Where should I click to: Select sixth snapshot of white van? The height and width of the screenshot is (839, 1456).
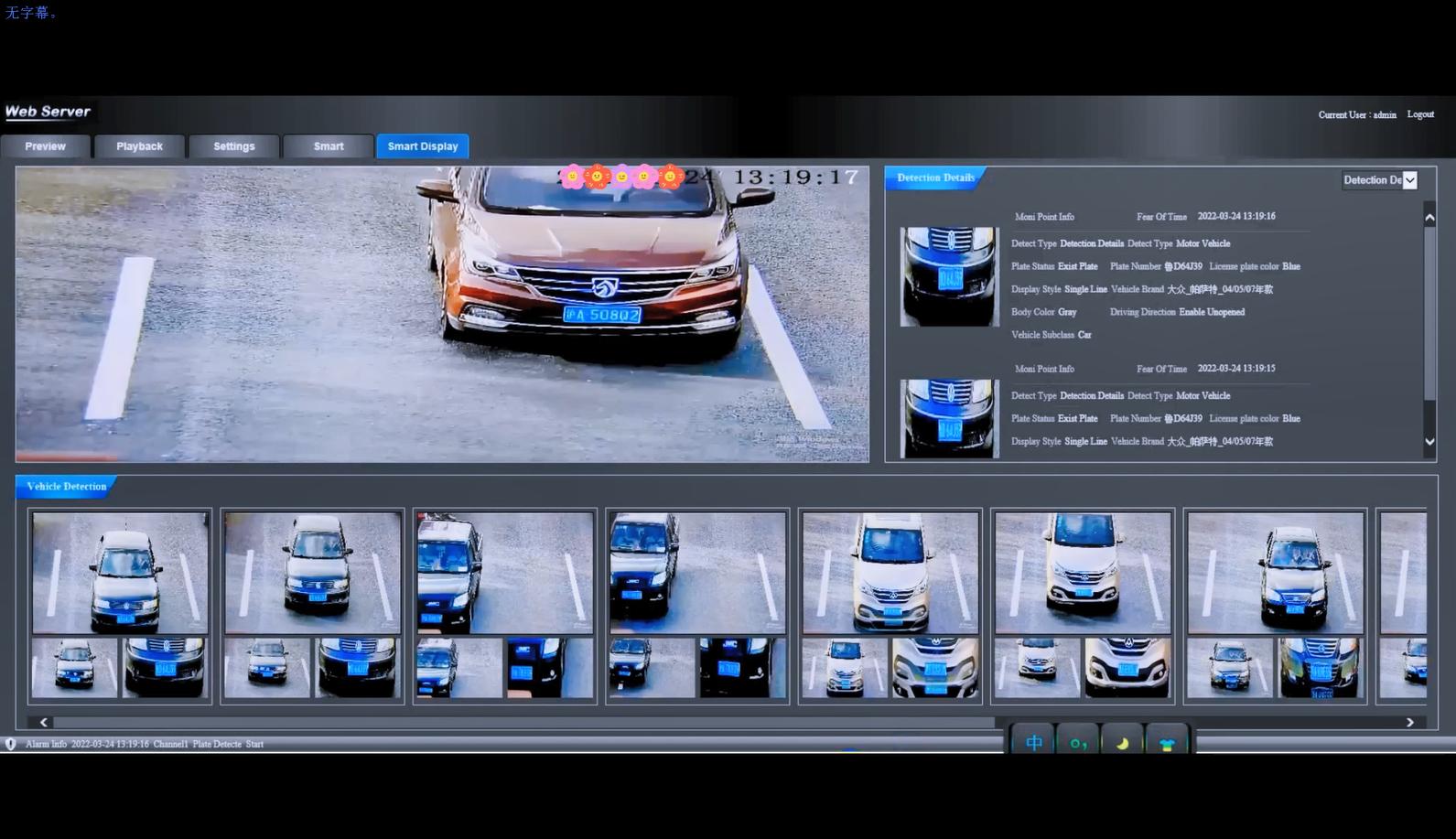pyautogui.click(x=1083, y=573)
